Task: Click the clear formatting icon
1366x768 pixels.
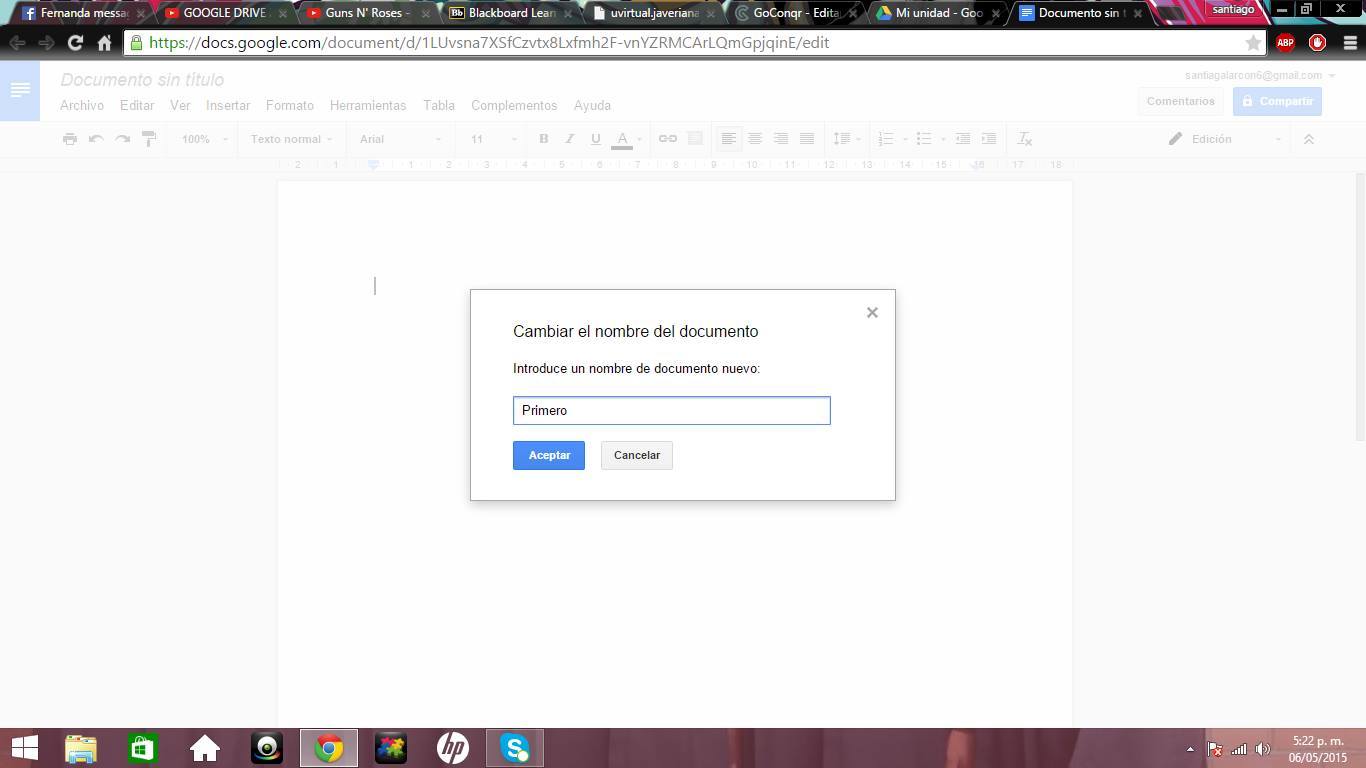Action: (x=1024, y=139)
